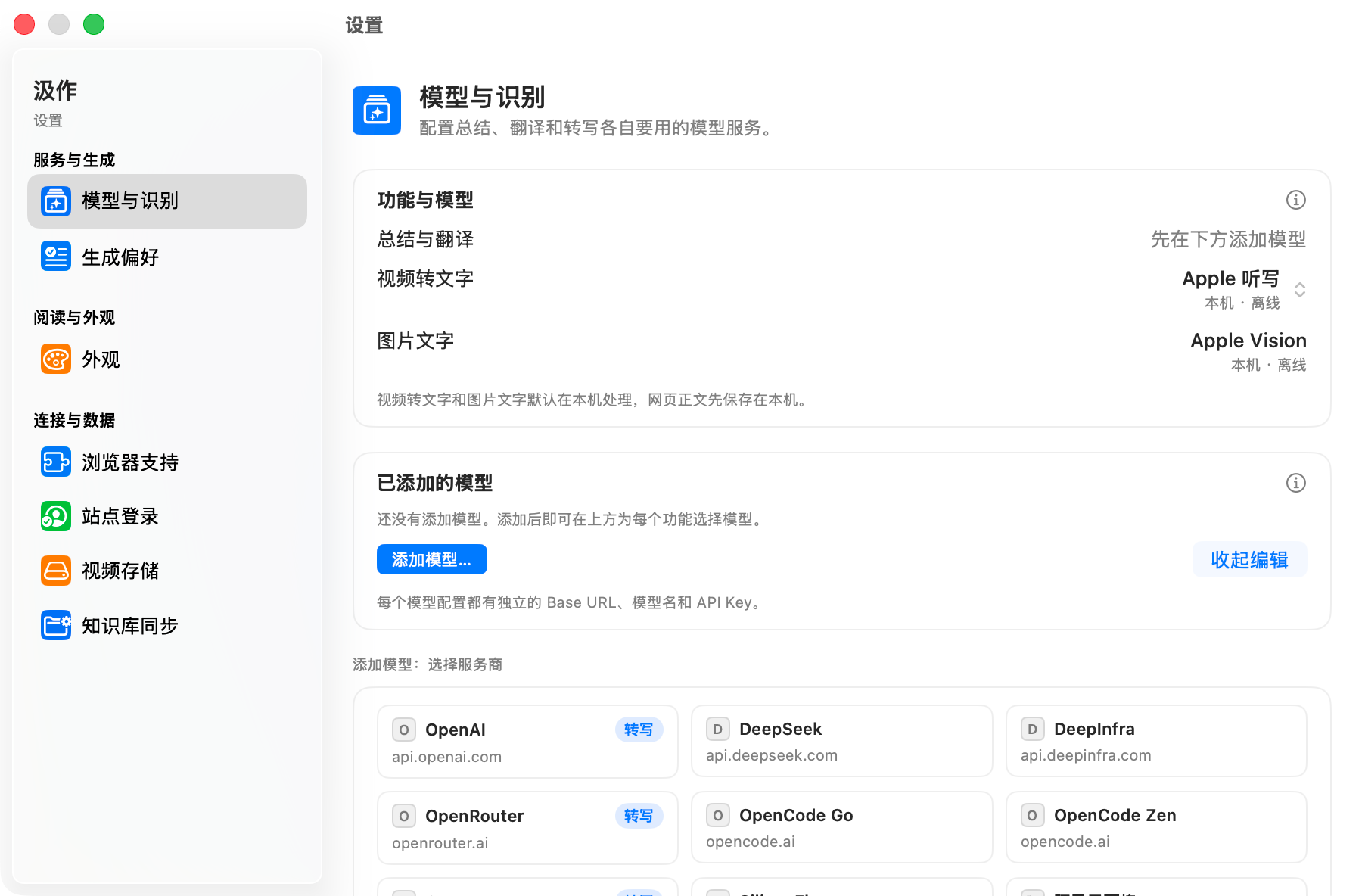
Task: Choose the OpenRouter provider card
Action: 527,828
